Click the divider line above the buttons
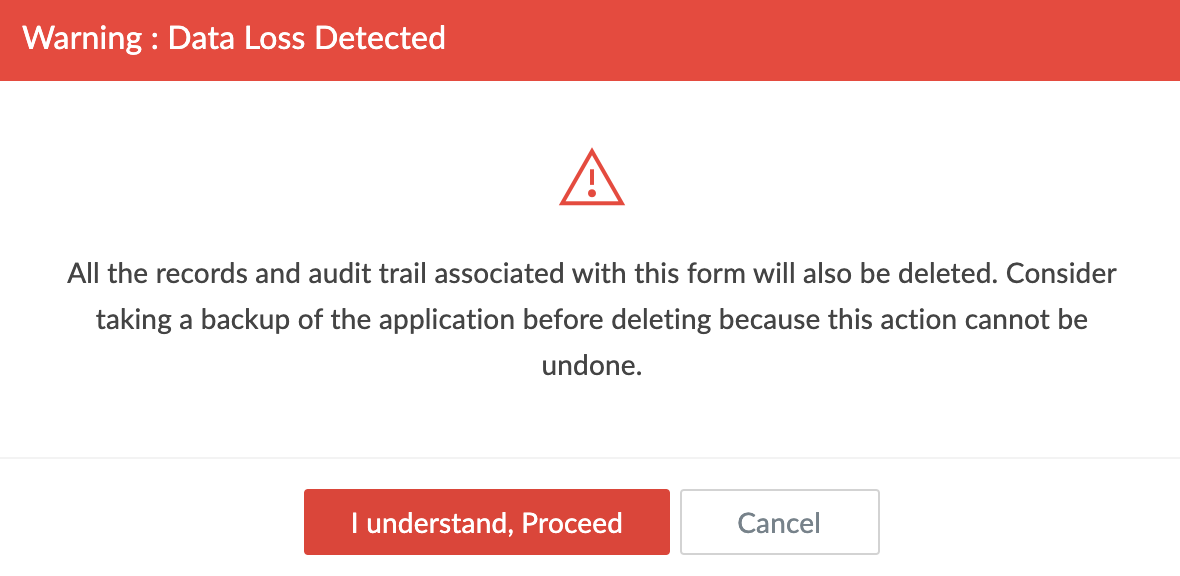The height and width of the screenshot is (576, 1180). pos(590,458)
